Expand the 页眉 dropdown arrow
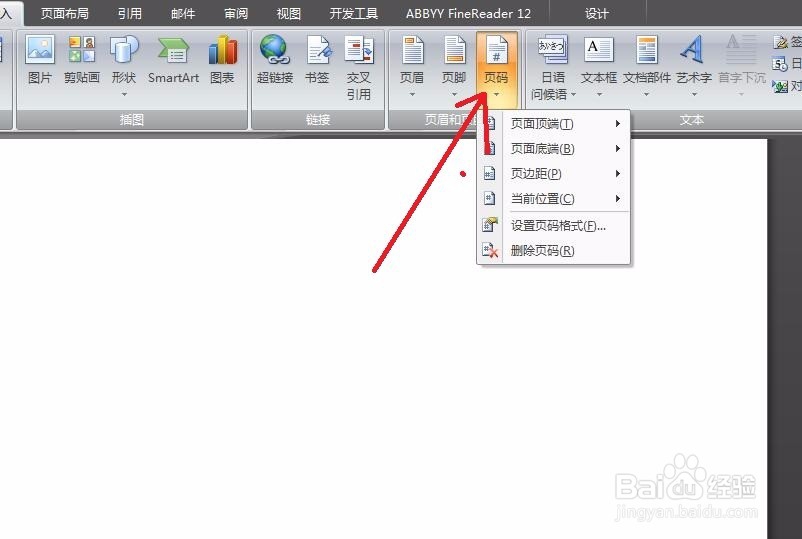 point(412,95)
